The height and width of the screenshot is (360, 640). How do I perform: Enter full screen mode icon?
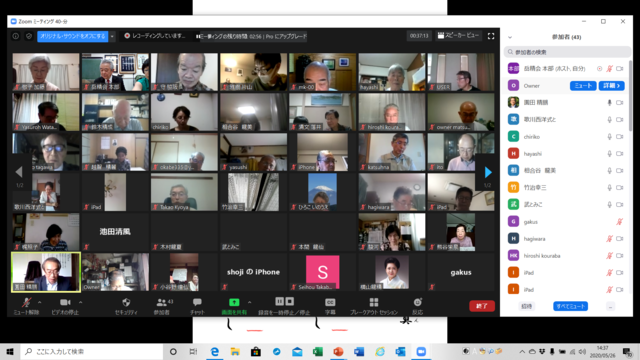(x=491, y=36)
